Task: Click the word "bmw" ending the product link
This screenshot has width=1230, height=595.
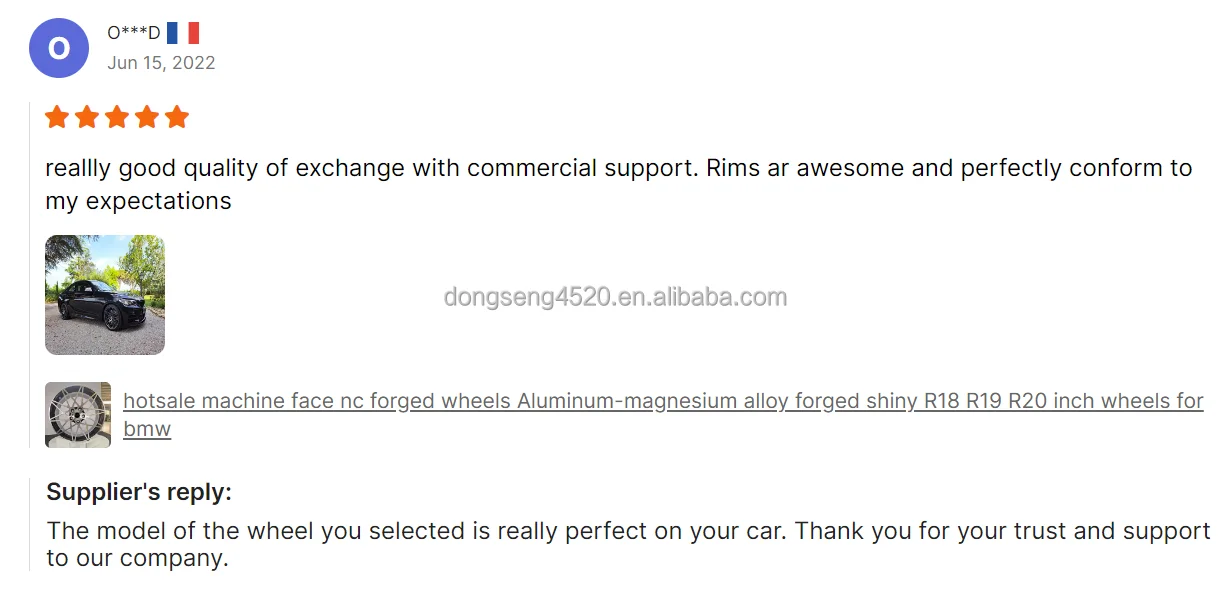Action: coord(147,429)
